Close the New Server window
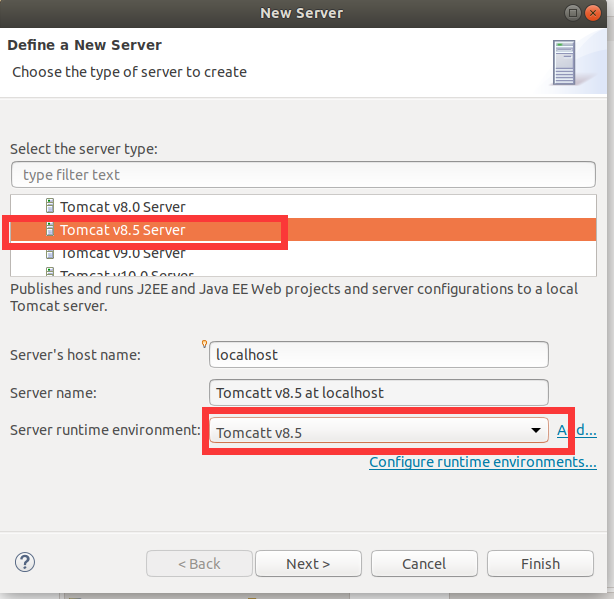 pos(593,13)
